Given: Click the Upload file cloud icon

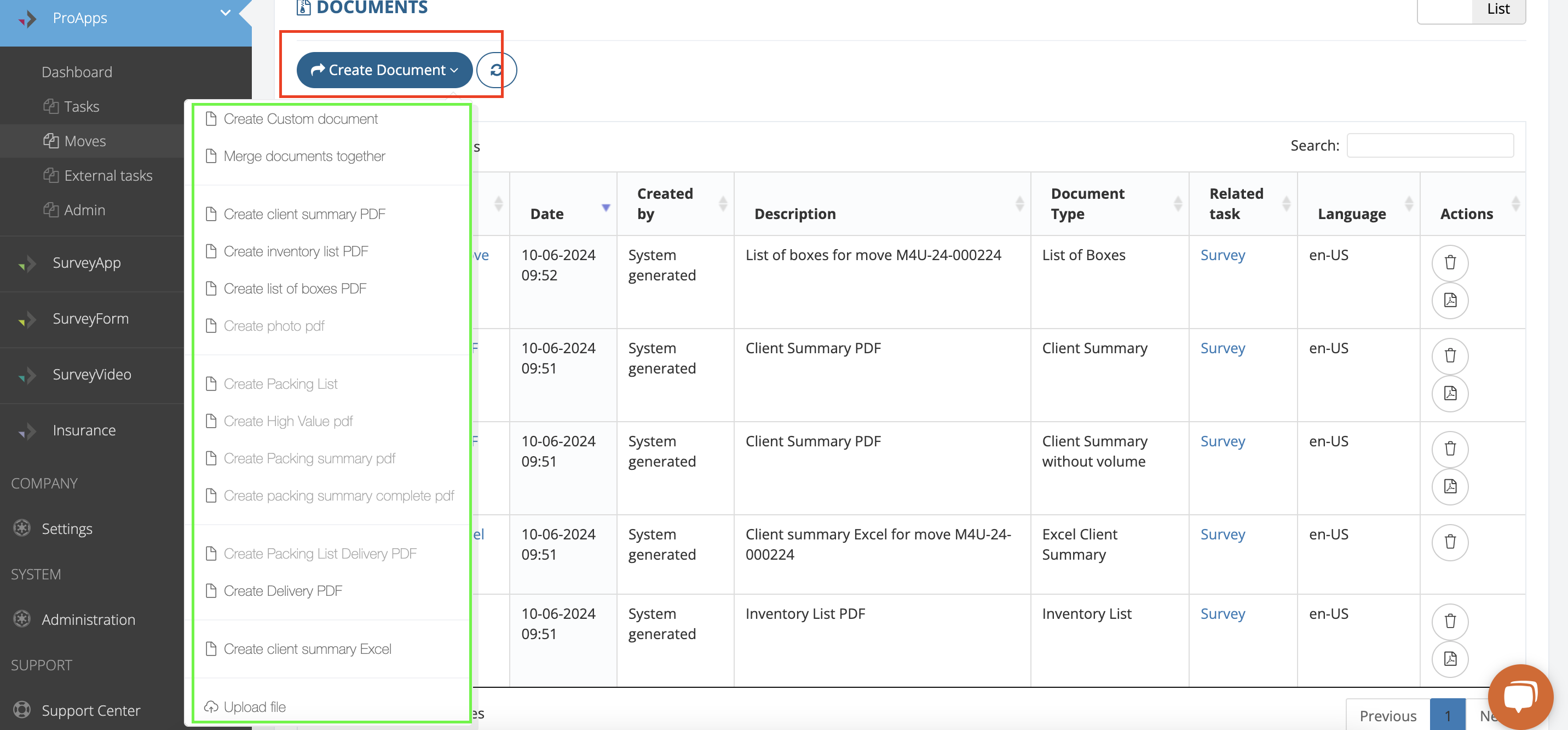Looking at the screenshot, I should [x=211, y=707].
